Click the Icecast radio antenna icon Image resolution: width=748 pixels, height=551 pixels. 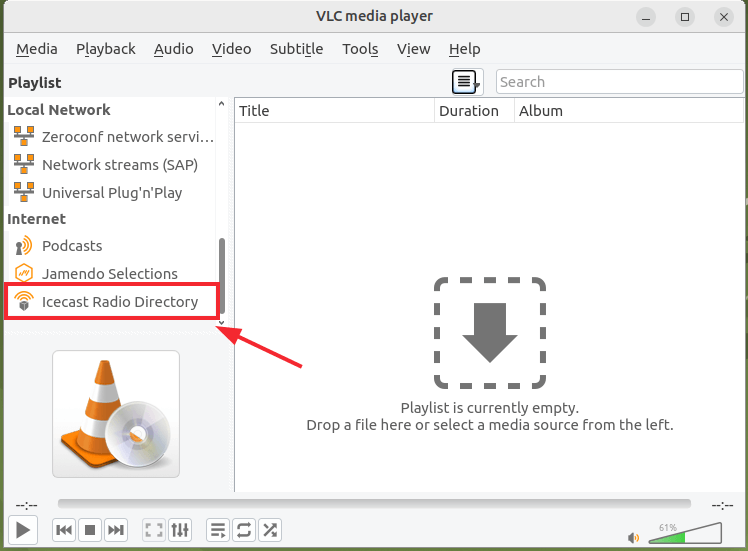tap(23, 301)
